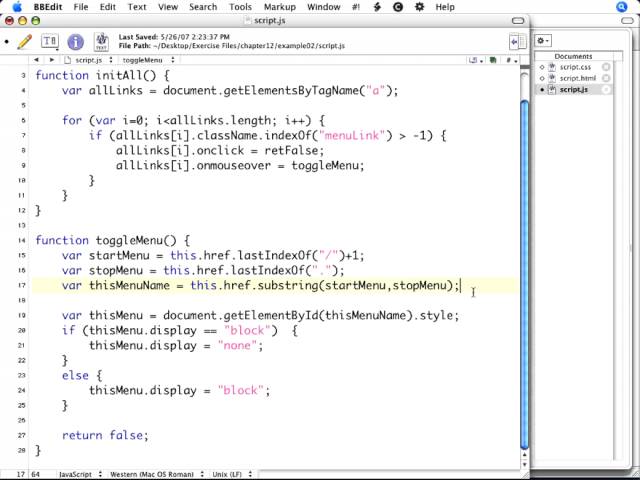The width and height of the screenshot is (640, 480).
Task: Click the File Path text in toolbar
Action: click(x=231, y=46)
